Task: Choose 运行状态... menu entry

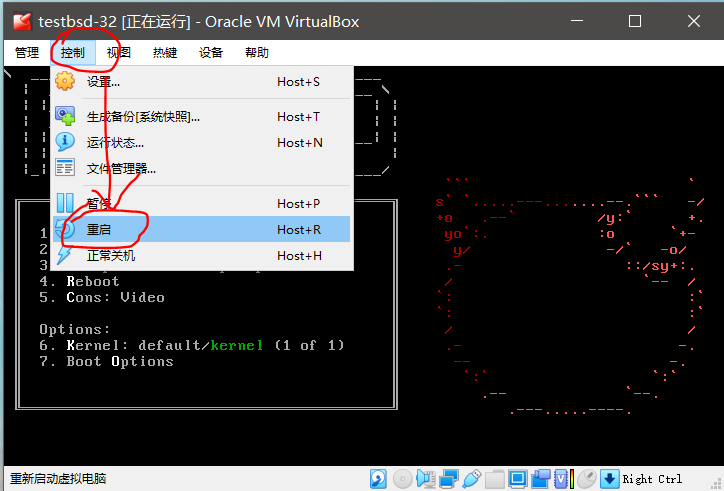Action: tap(202, 142)
